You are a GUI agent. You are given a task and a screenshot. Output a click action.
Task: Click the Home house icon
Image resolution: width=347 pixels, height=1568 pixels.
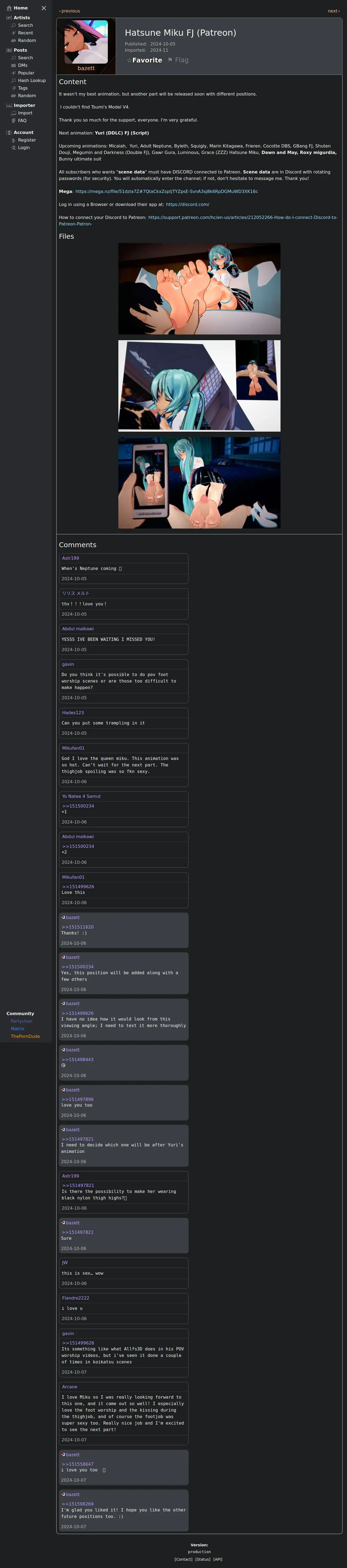(x=9, y=8)
